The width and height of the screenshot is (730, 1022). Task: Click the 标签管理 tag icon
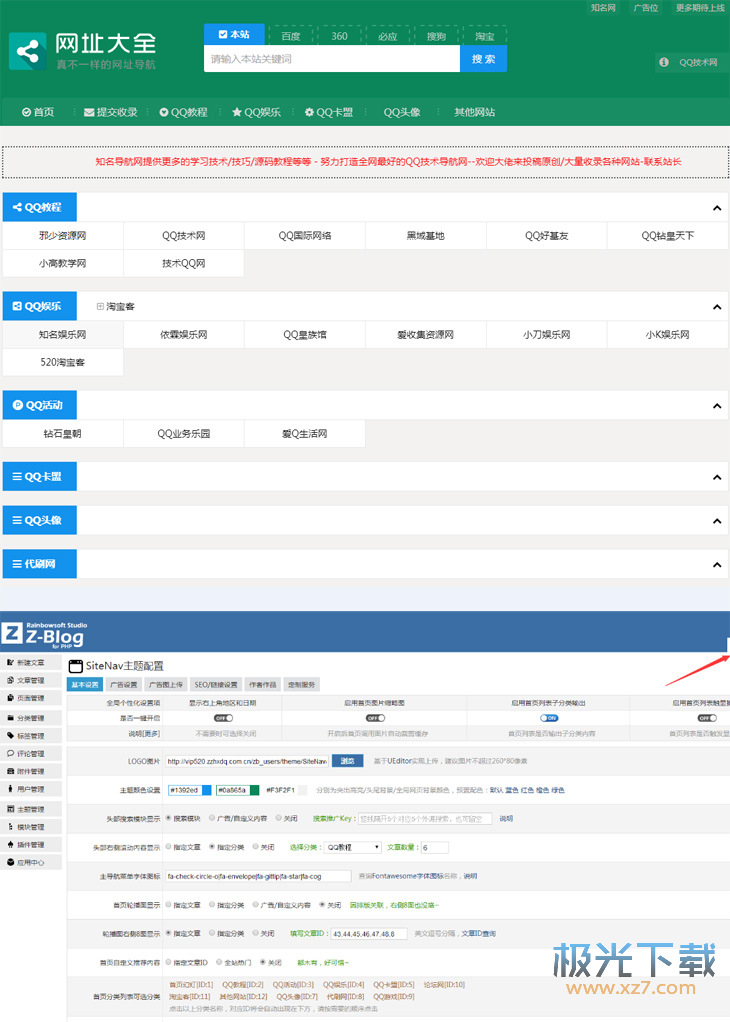[10, 735]
